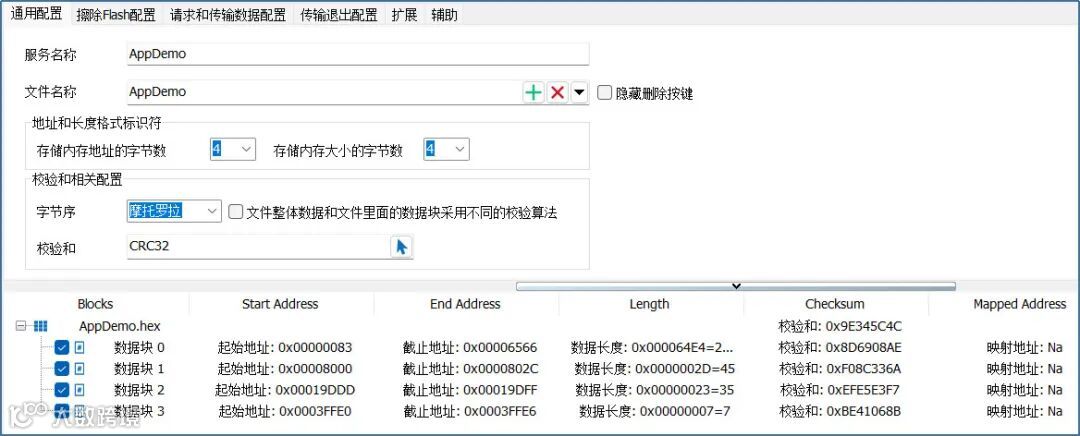This screenshot has height=436, width=1080.
Task: Click the 校验和 CRC32 field
Action: [x=258, y=247]
